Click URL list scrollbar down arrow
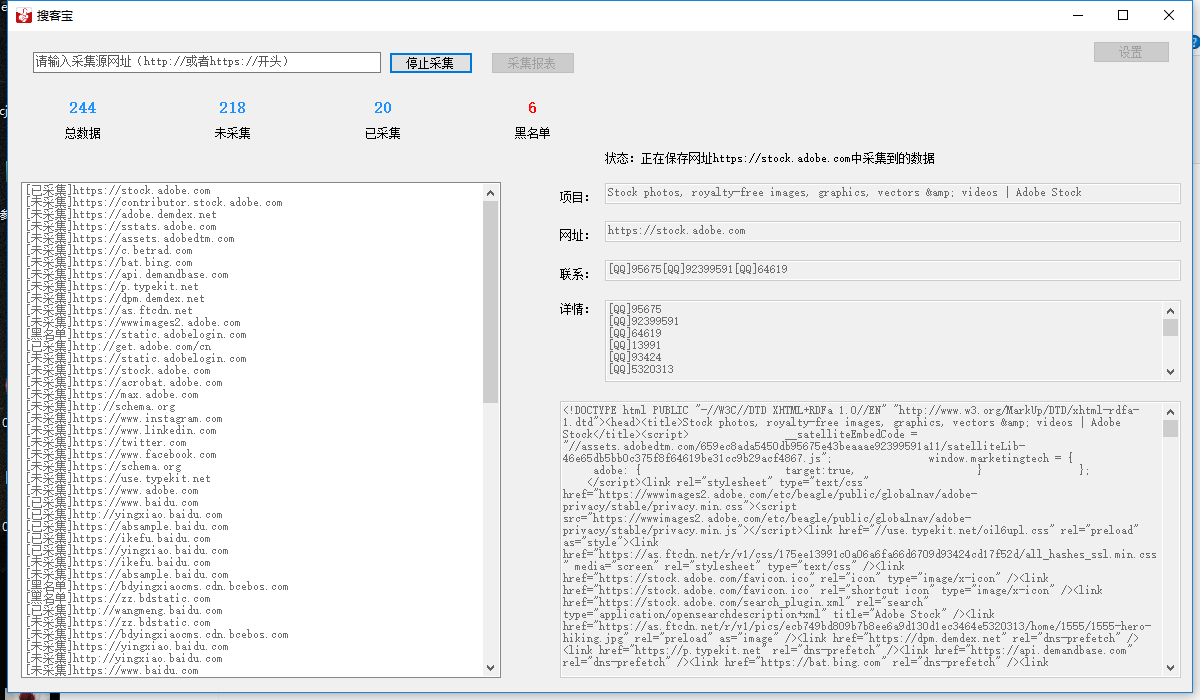 click(x=491, y=667)
